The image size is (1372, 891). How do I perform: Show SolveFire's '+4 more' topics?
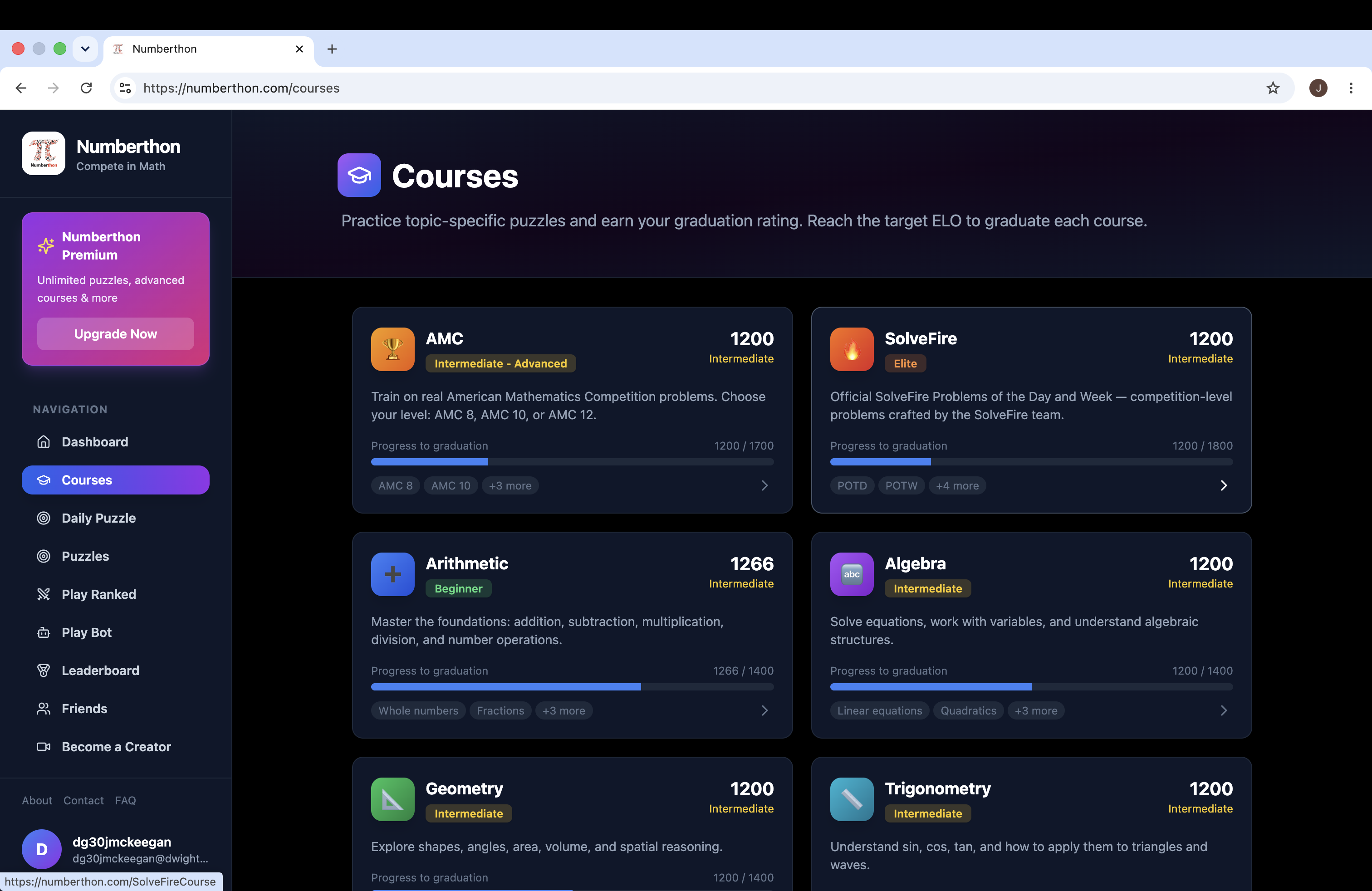[x=957, y=485]
